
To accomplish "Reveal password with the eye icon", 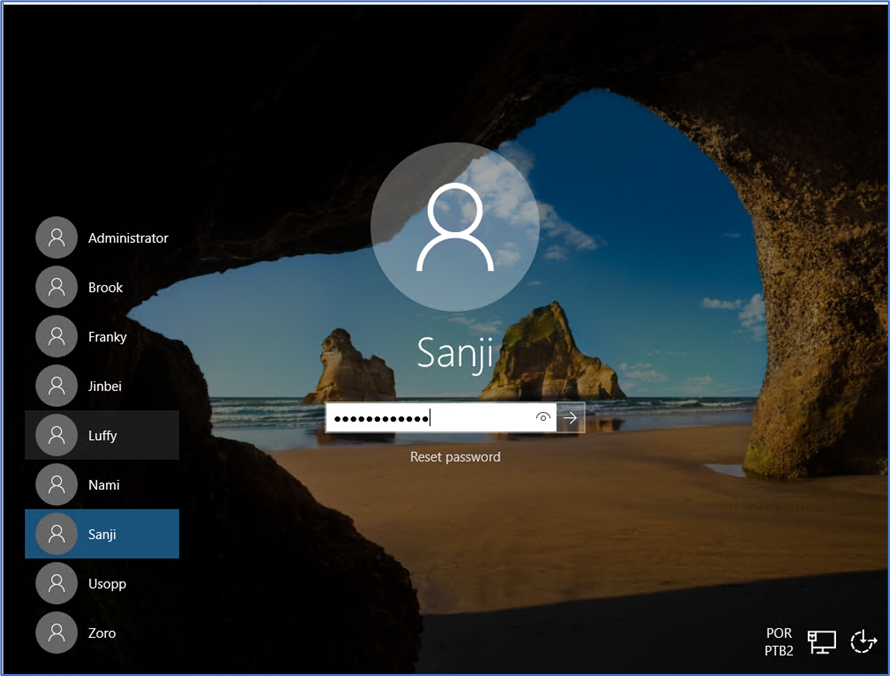I will click(x=543, y=418).
